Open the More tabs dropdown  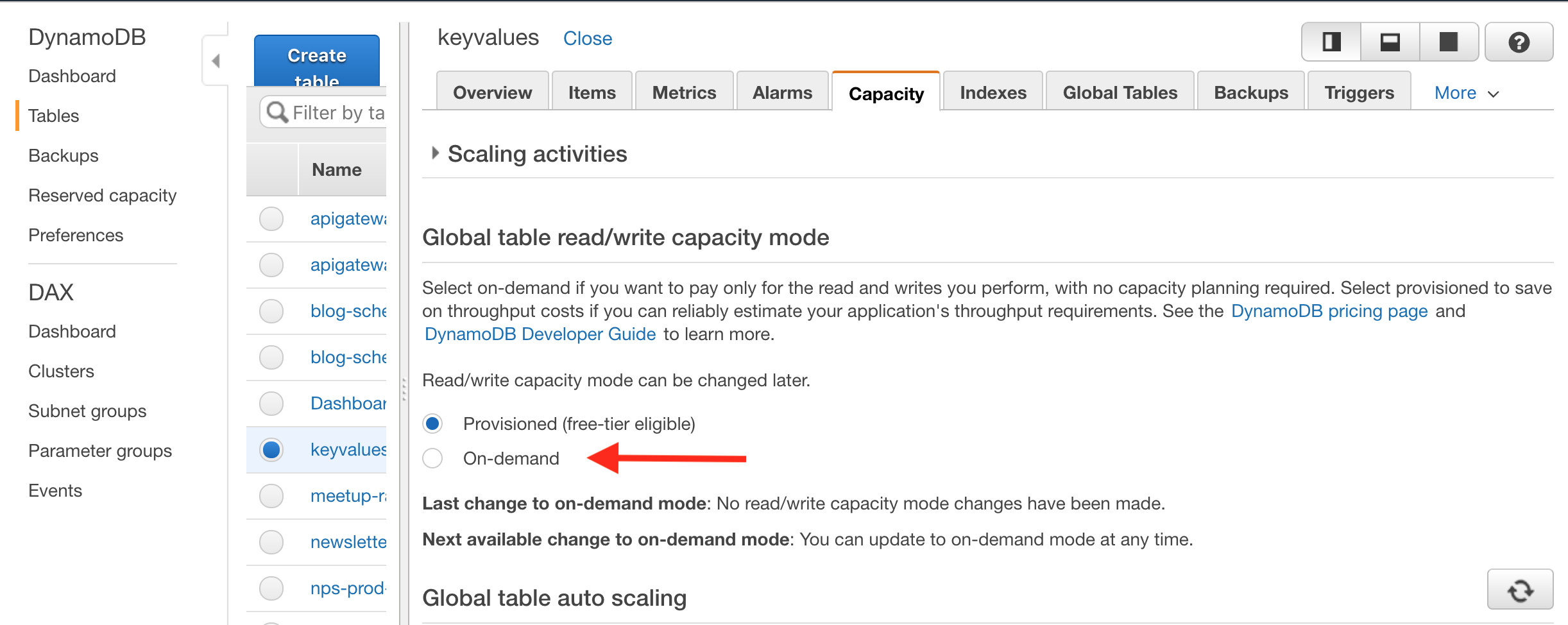(x=1467, y=93)
